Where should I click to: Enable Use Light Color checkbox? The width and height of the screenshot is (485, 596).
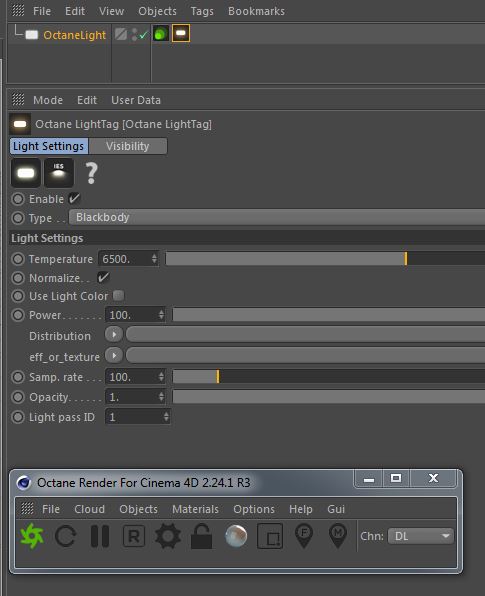[x=119, y=295]
